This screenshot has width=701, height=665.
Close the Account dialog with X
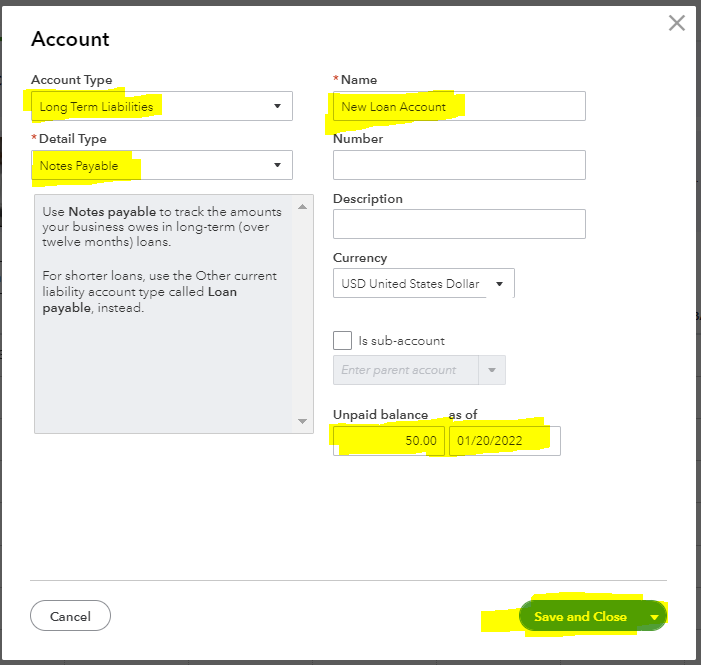677,23
